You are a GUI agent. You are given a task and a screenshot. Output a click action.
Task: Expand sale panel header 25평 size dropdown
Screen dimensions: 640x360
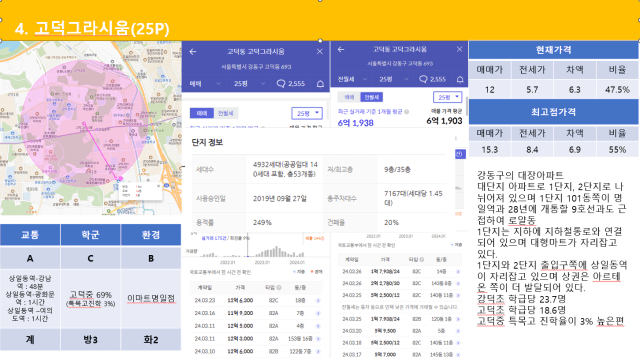click(x=249, y=83)
